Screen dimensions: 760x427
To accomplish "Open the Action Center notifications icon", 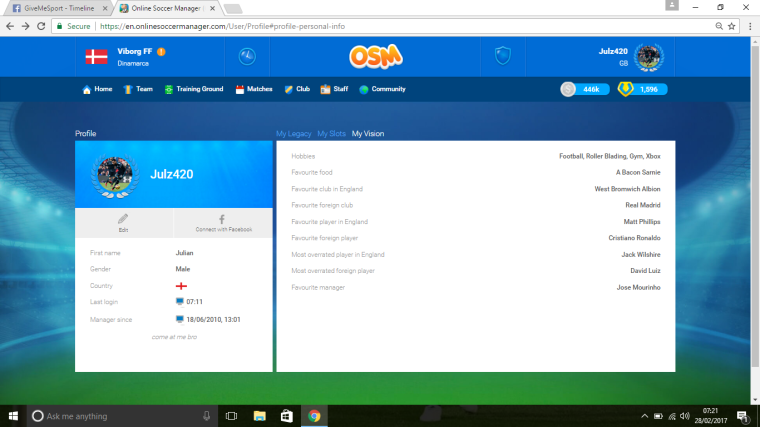I will click(x=743, y=416).
